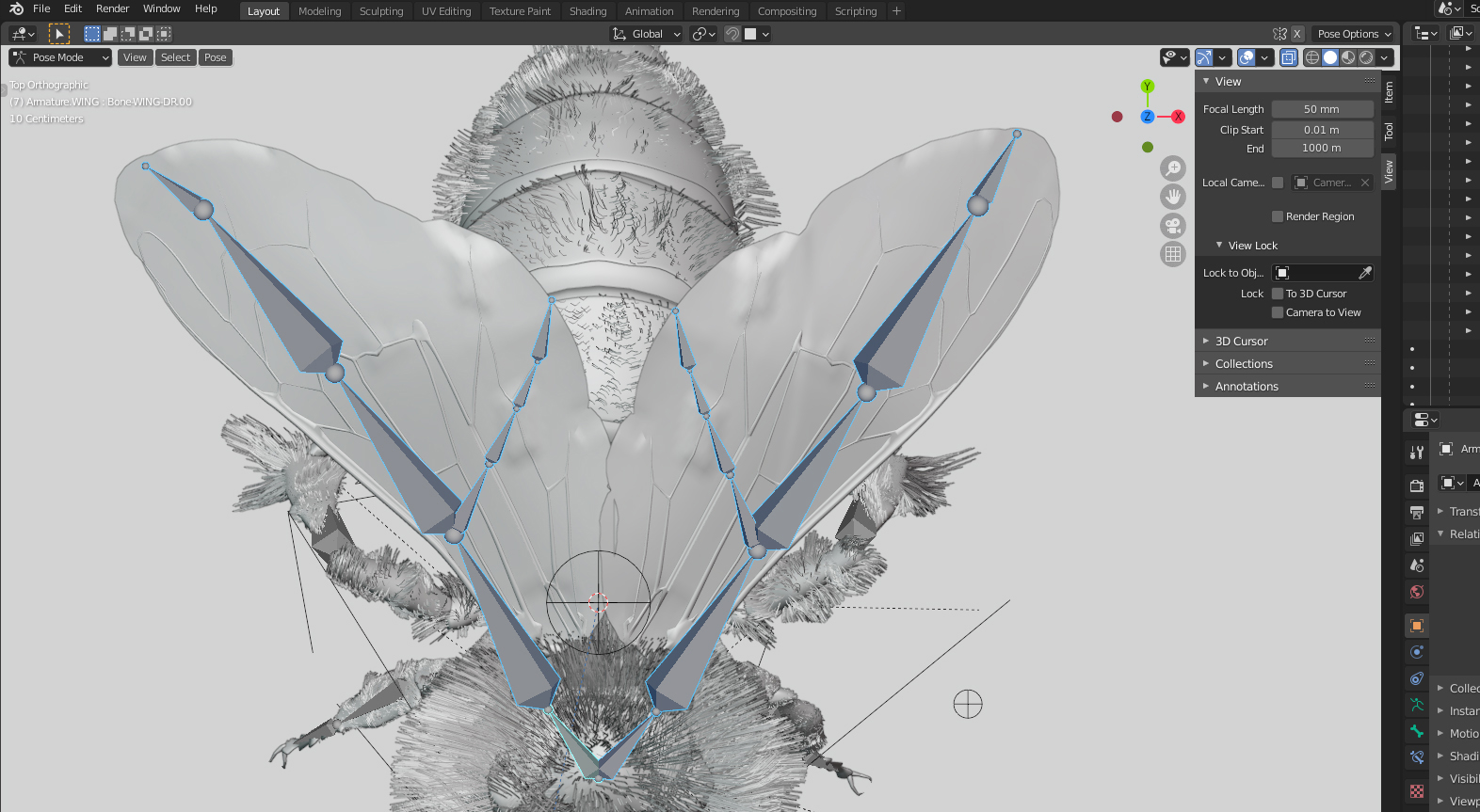Open Texture properties checker icon

1417,791
